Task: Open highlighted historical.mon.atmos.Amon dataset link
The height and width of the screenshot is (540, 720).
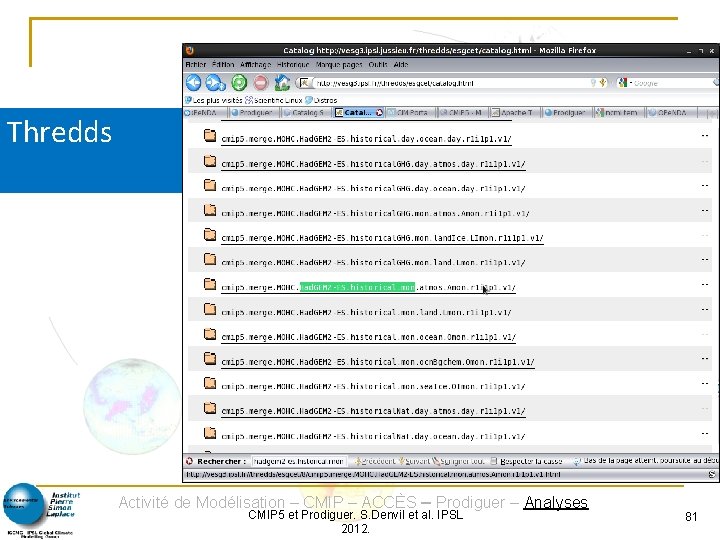Action: (x=368, y=287)
